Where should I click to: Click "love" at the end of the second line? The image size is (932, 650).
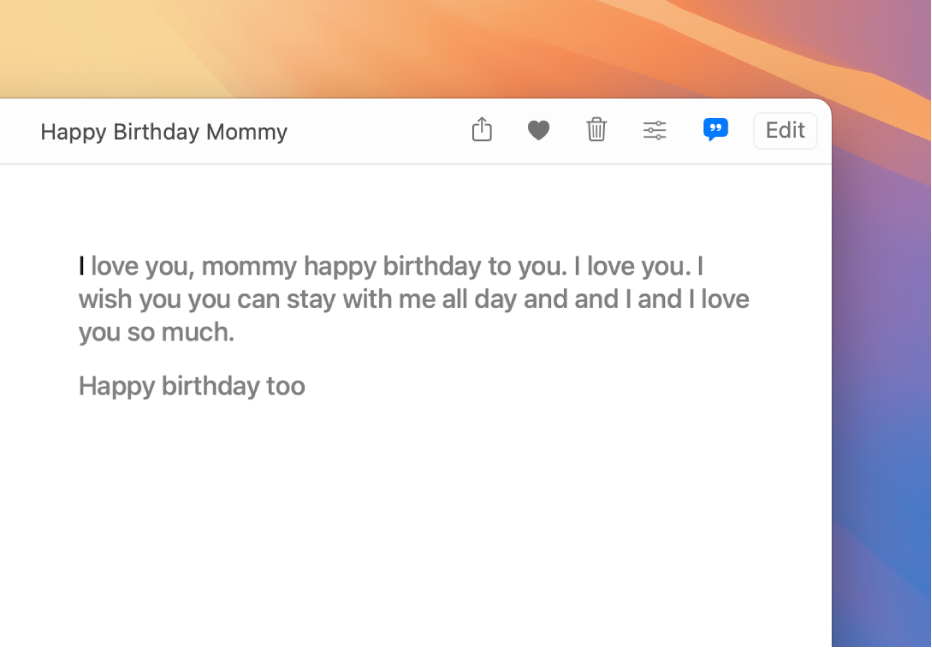[725, 299]
